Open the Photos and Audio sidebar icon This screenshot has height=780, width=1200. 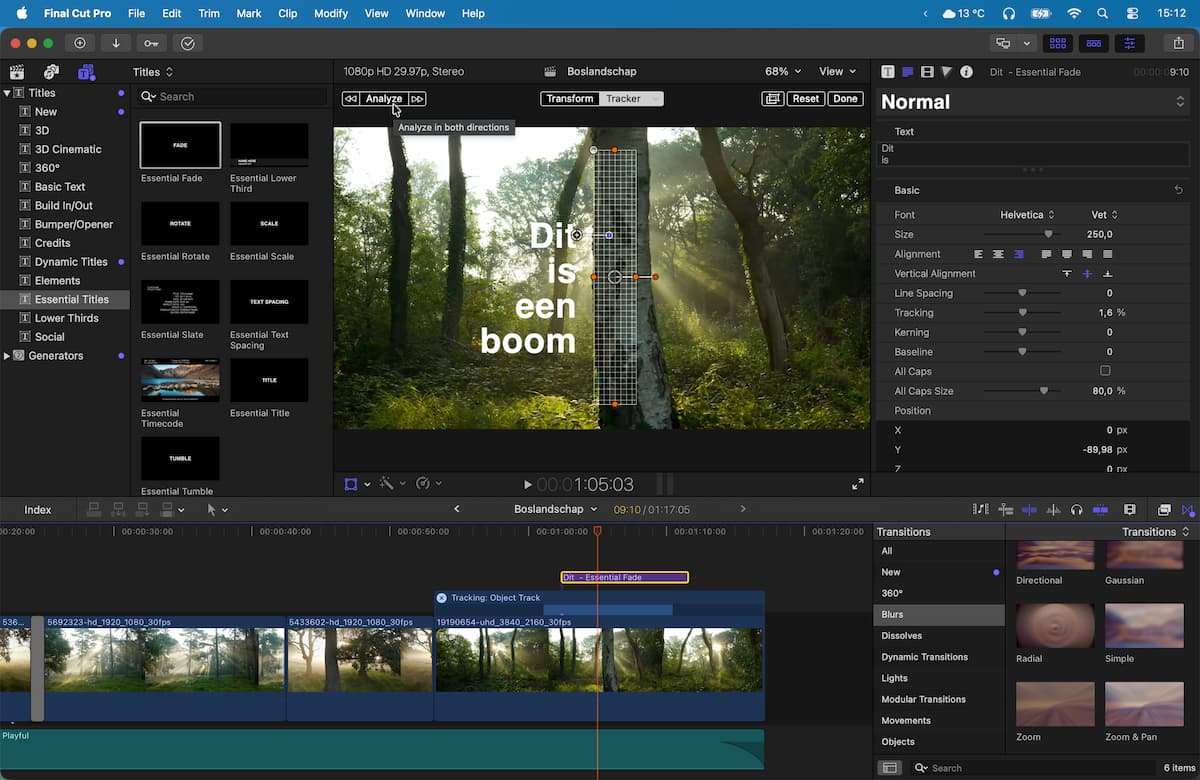coord(51,72)
